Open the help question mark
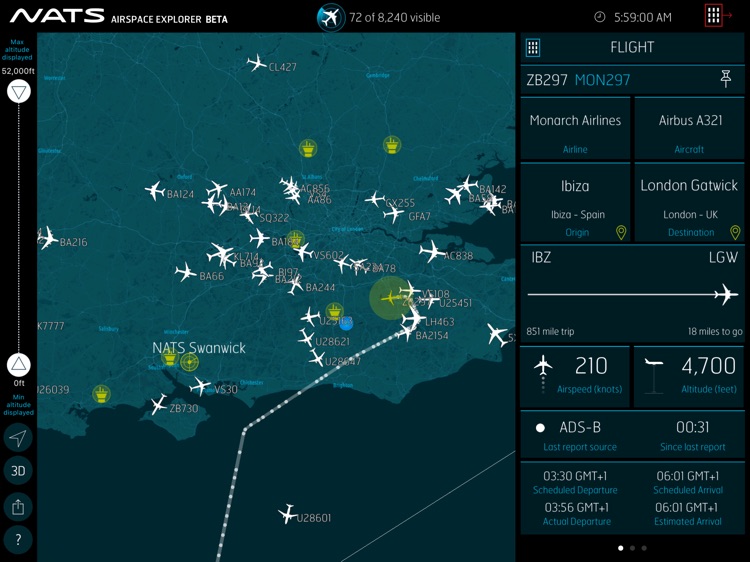The width and height of the screenshot is (750, 562). pyautogui.click(x=18, y=540)
